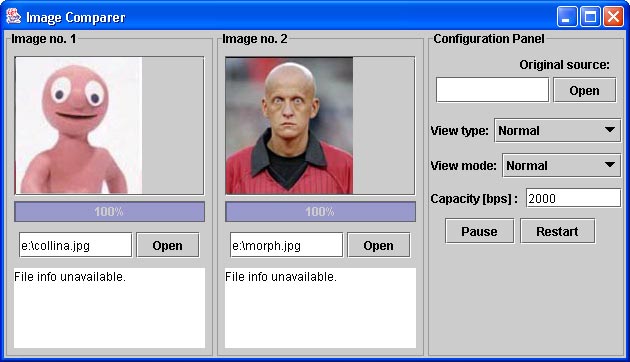630x362 pixels.
Task: Click the e:\collina.jpg path field
Action: [76, 245]
